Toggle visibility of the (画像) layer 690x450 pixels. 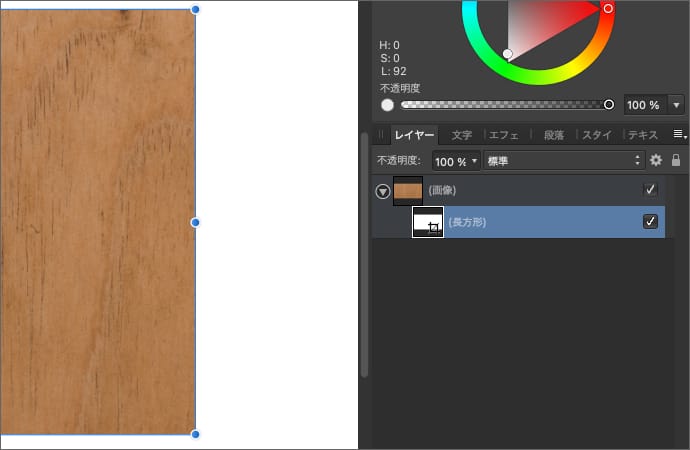pos(650,190)
